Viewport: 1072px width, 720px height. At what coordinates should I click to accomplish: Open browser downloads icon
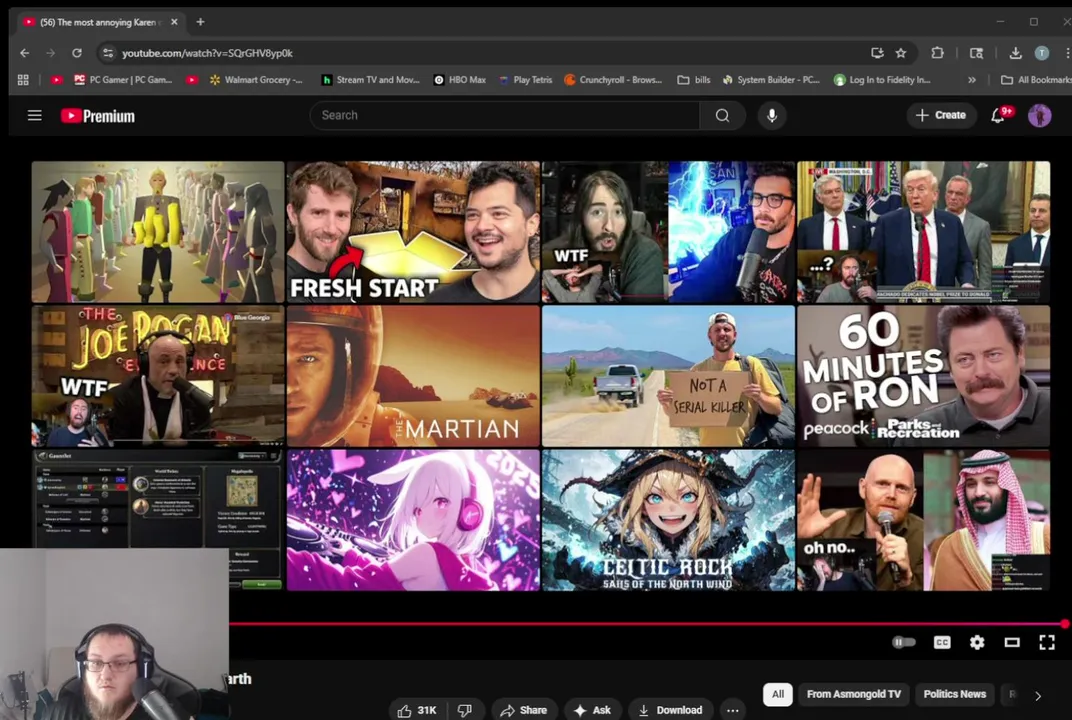(x=1015, y=53)
